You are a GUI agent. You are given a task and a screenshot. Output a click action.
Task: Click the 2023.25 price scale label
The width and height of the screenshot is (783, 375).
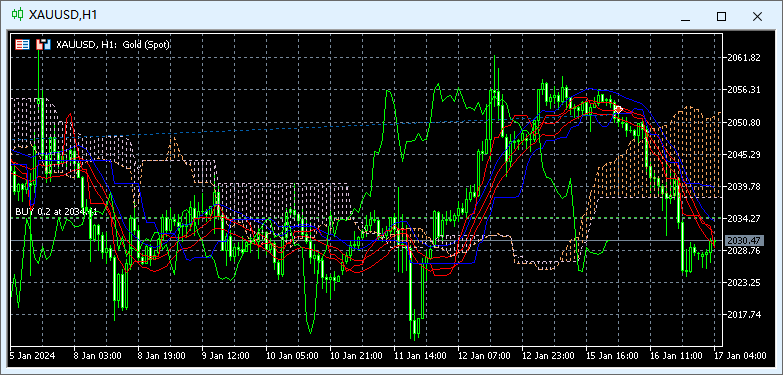744,283
